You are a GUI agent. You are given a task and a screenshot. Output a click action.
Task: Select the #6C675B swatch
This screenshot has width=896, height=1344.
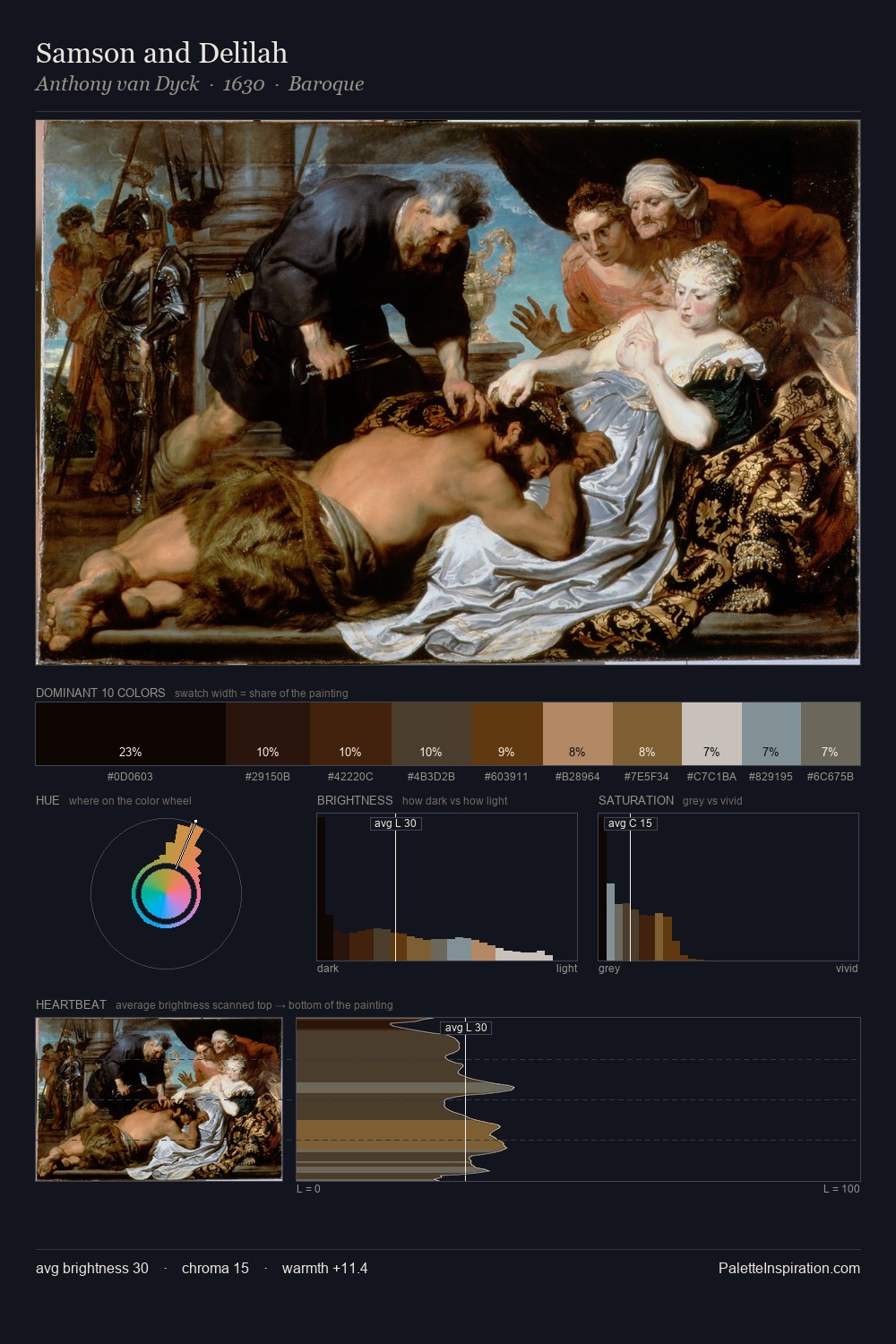pyautogui.click(x=831, y=733)
